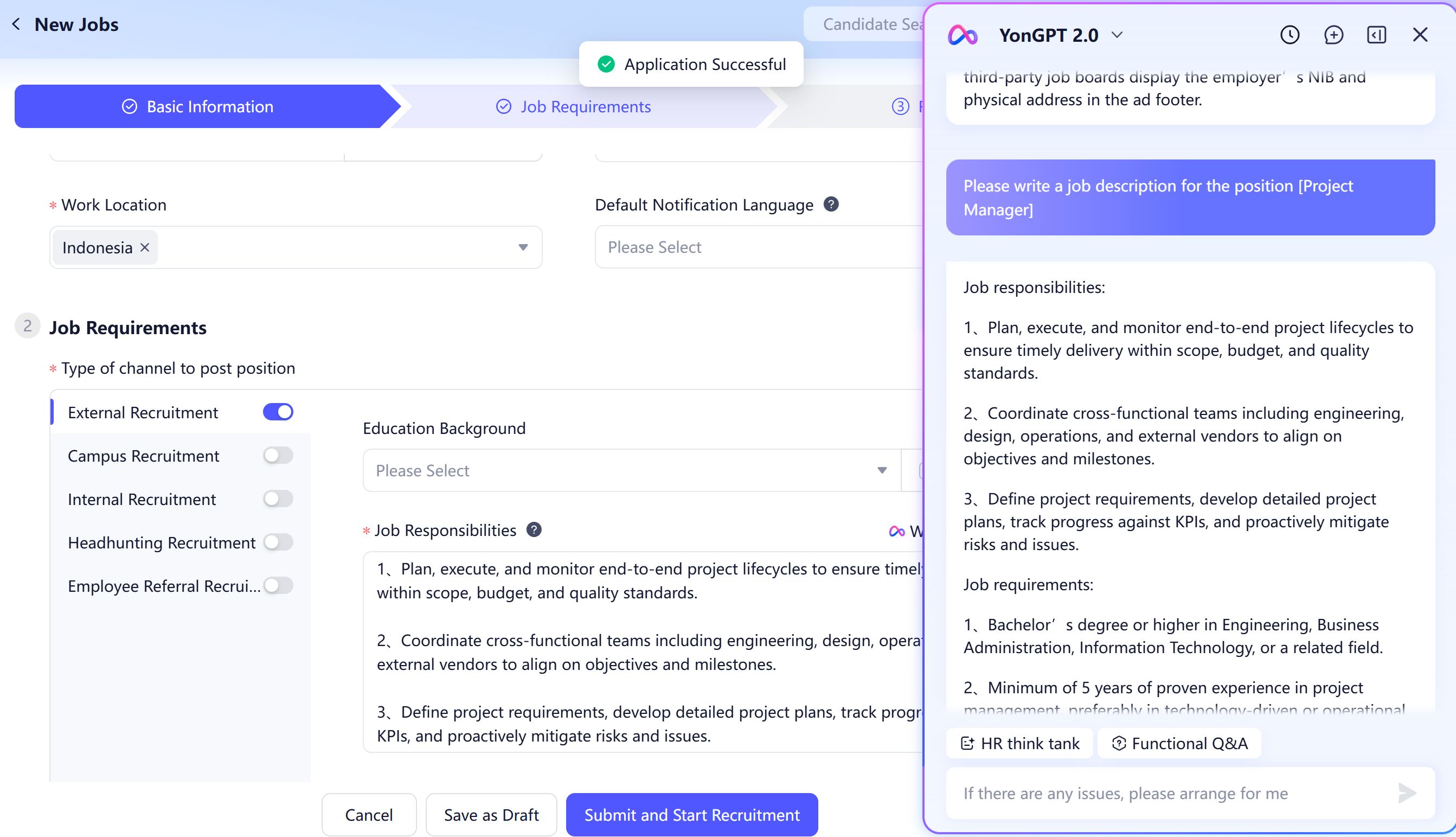1456x837 pixels.
Task: Remove the Indonesia location tag
Action: pyautogui.click(x=145, y=247)
